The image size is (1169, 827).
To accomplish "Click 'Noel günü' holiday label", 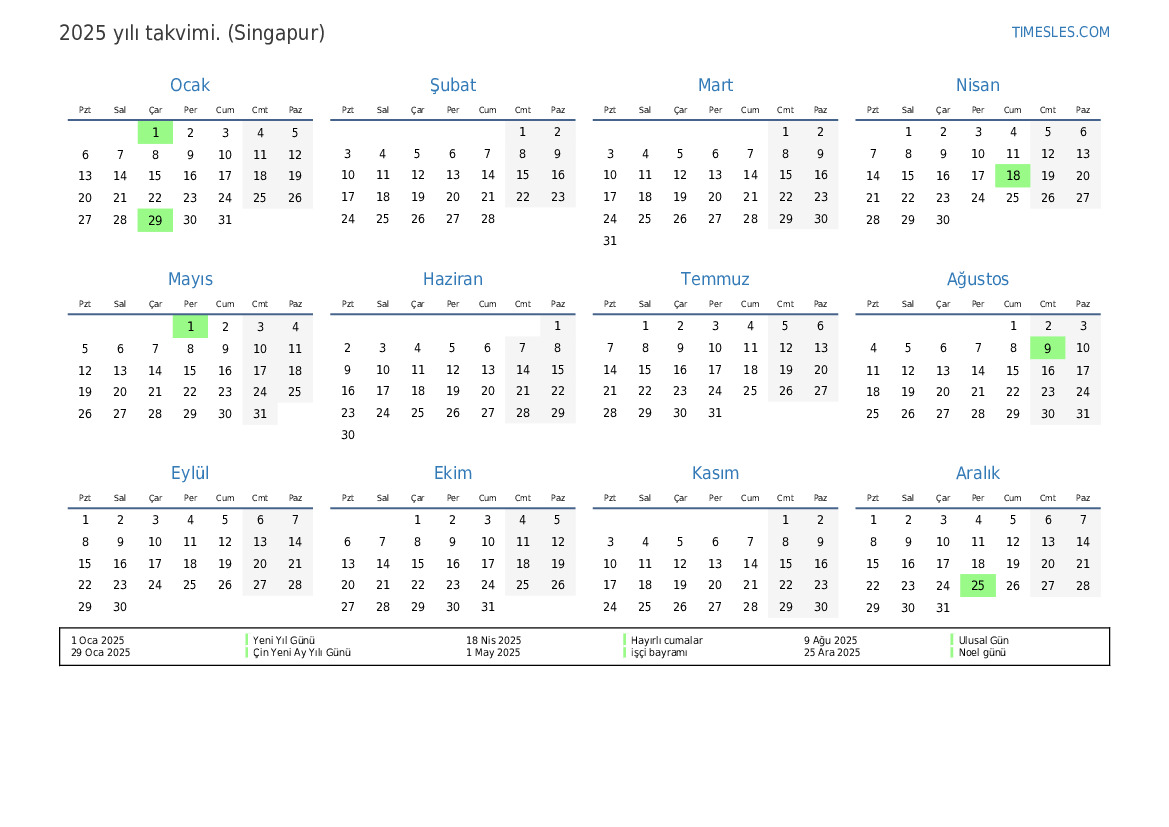I will pyautogui.click(x=982, y=653).
